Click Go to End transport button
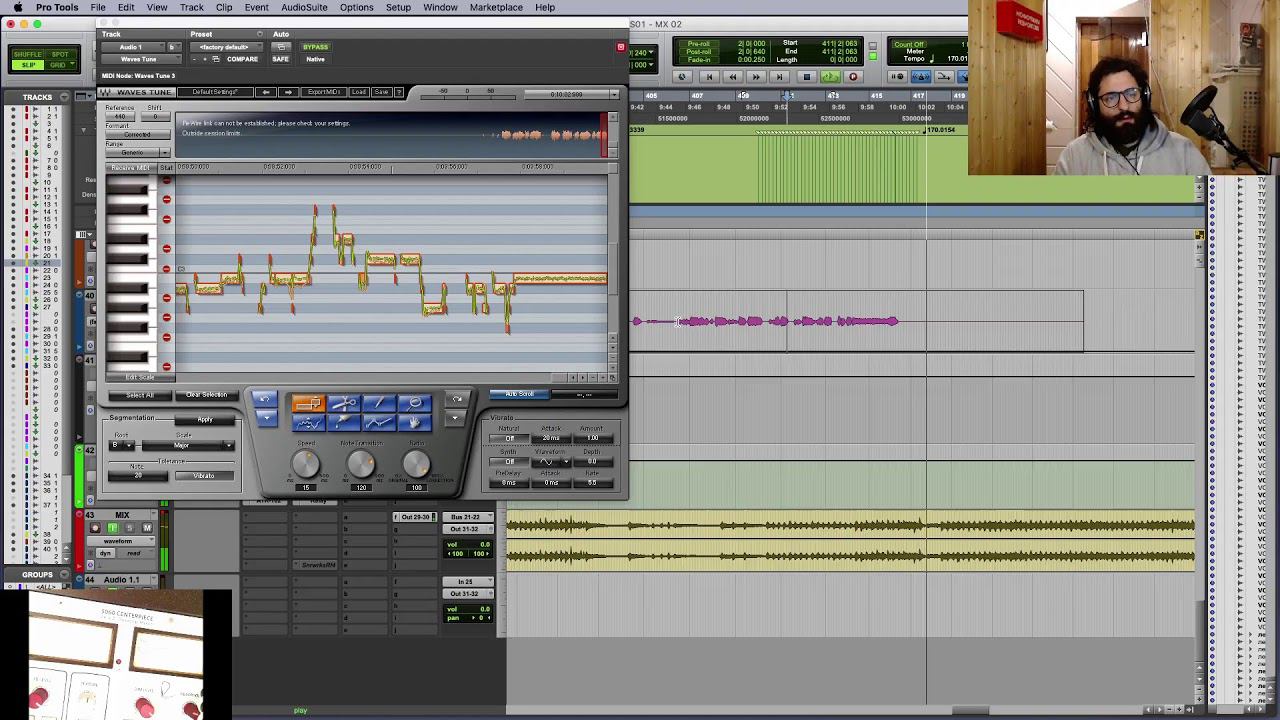1280x720 pixels. (x=780, y=77)
